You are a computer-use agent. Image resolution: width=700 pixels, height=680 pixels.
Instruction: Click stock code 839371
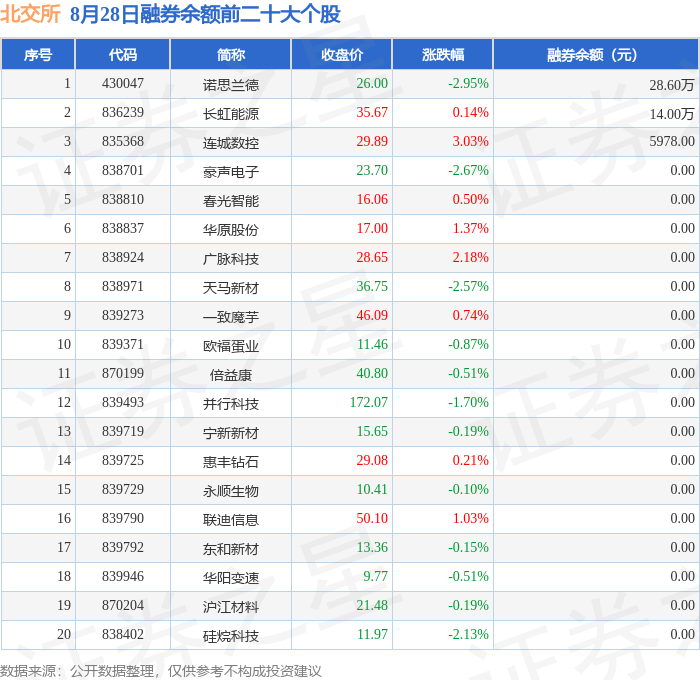pyautogui.click(x=123, y=345)
